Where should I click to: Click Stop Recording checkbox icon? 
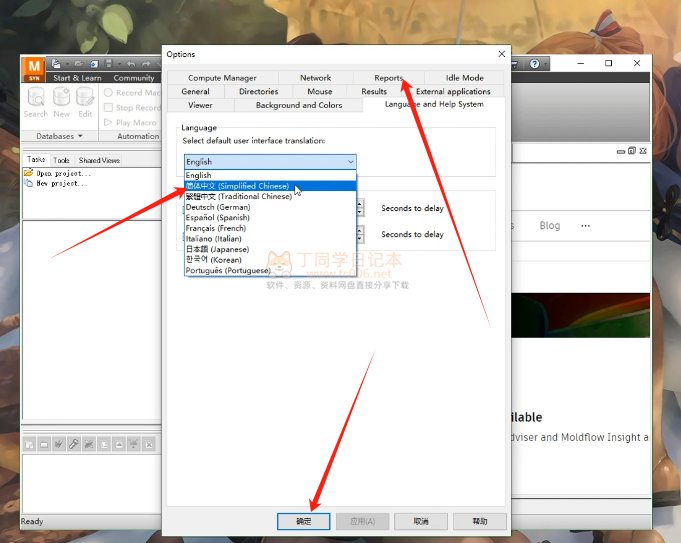click(x=109, y=108)
